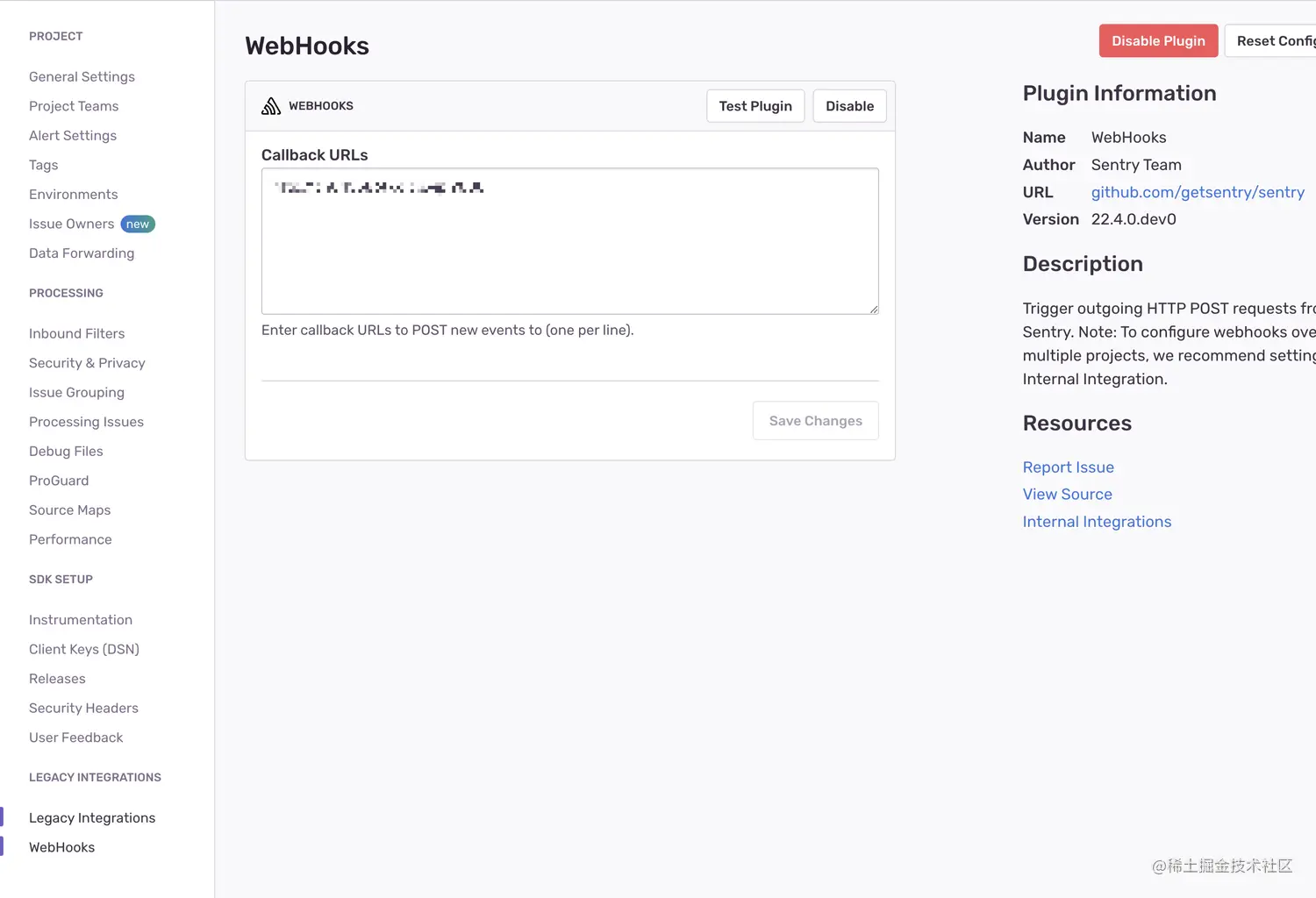Open Instrumentation under SDK Setup
1316x898 pixels.
click(81, 620)
